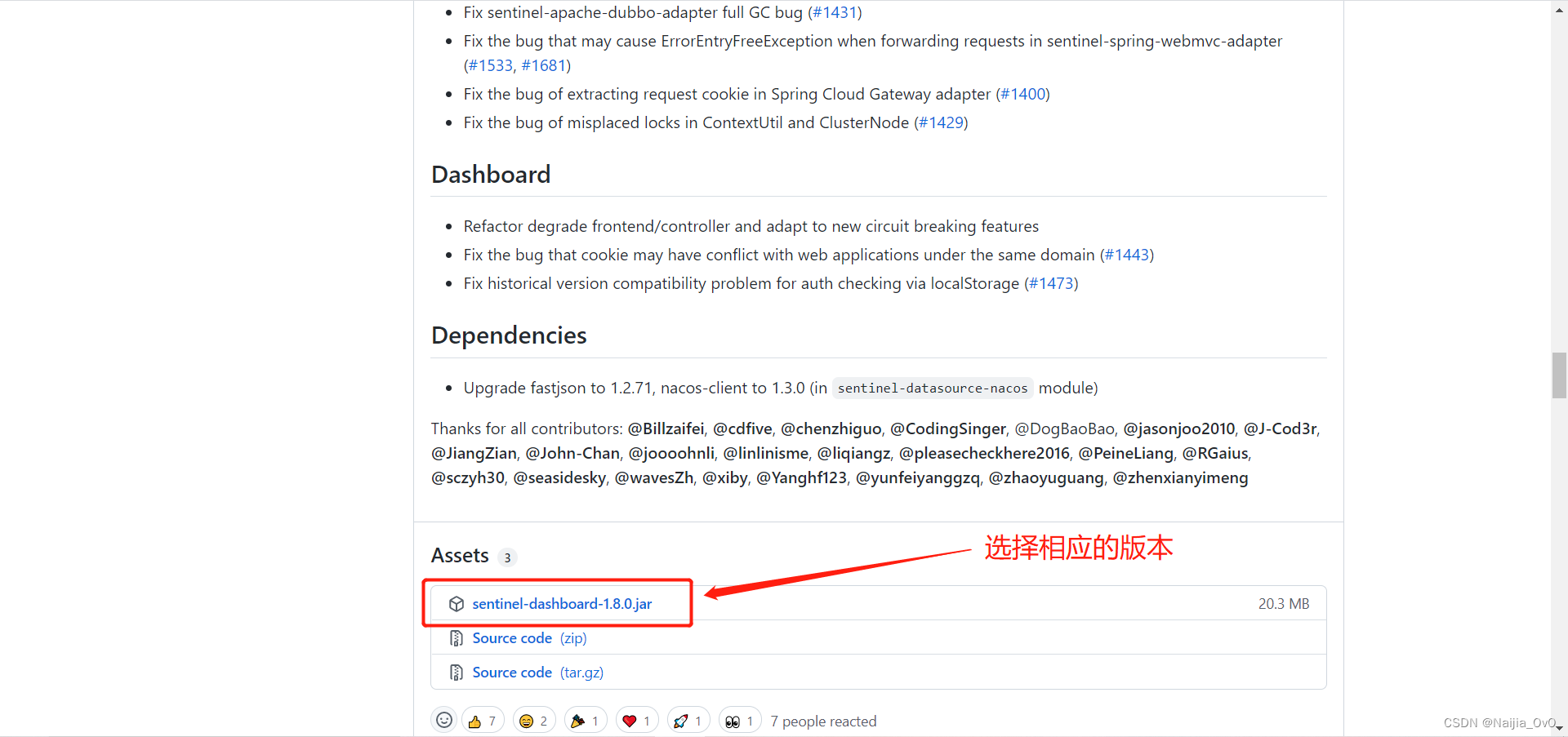Open contributor @RGaius profile

pyautogui.click(x=1215, y=453)
